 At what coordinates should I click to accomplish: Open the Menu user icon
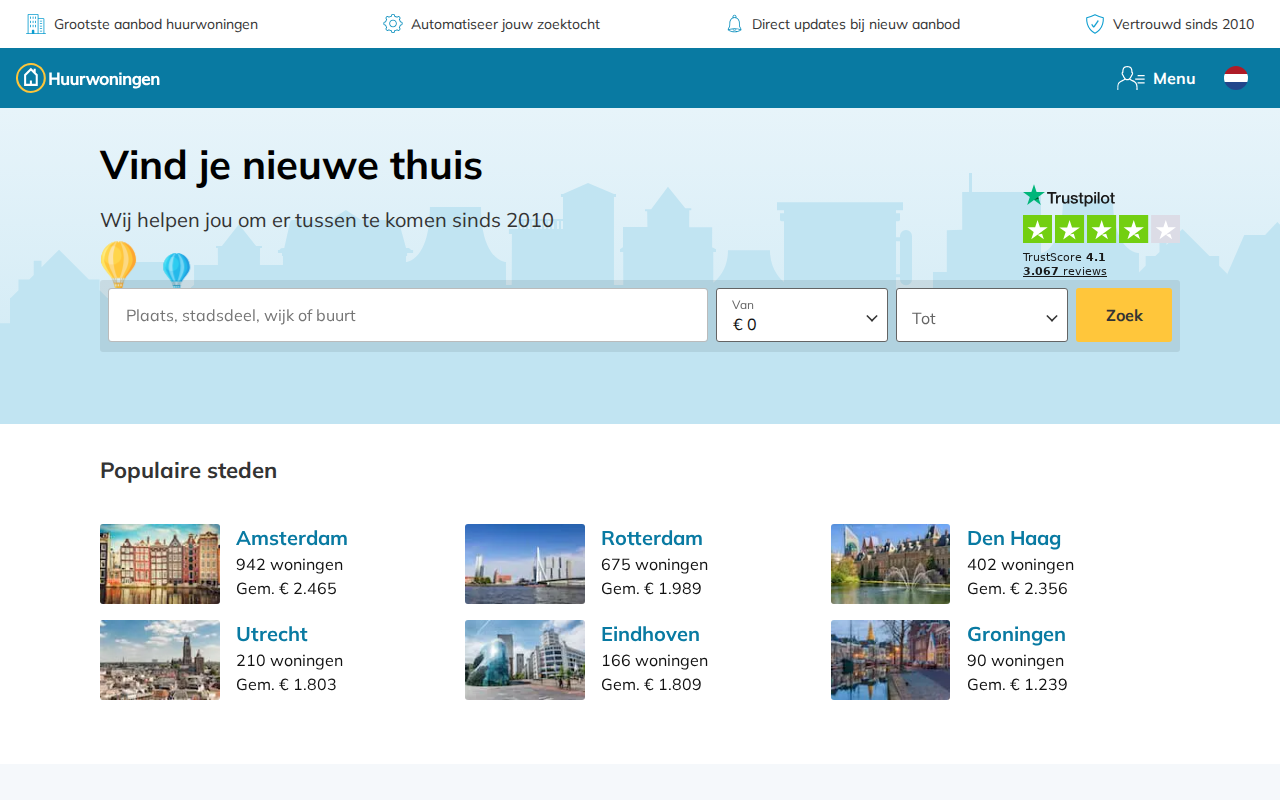click(x=1131, y=78)
